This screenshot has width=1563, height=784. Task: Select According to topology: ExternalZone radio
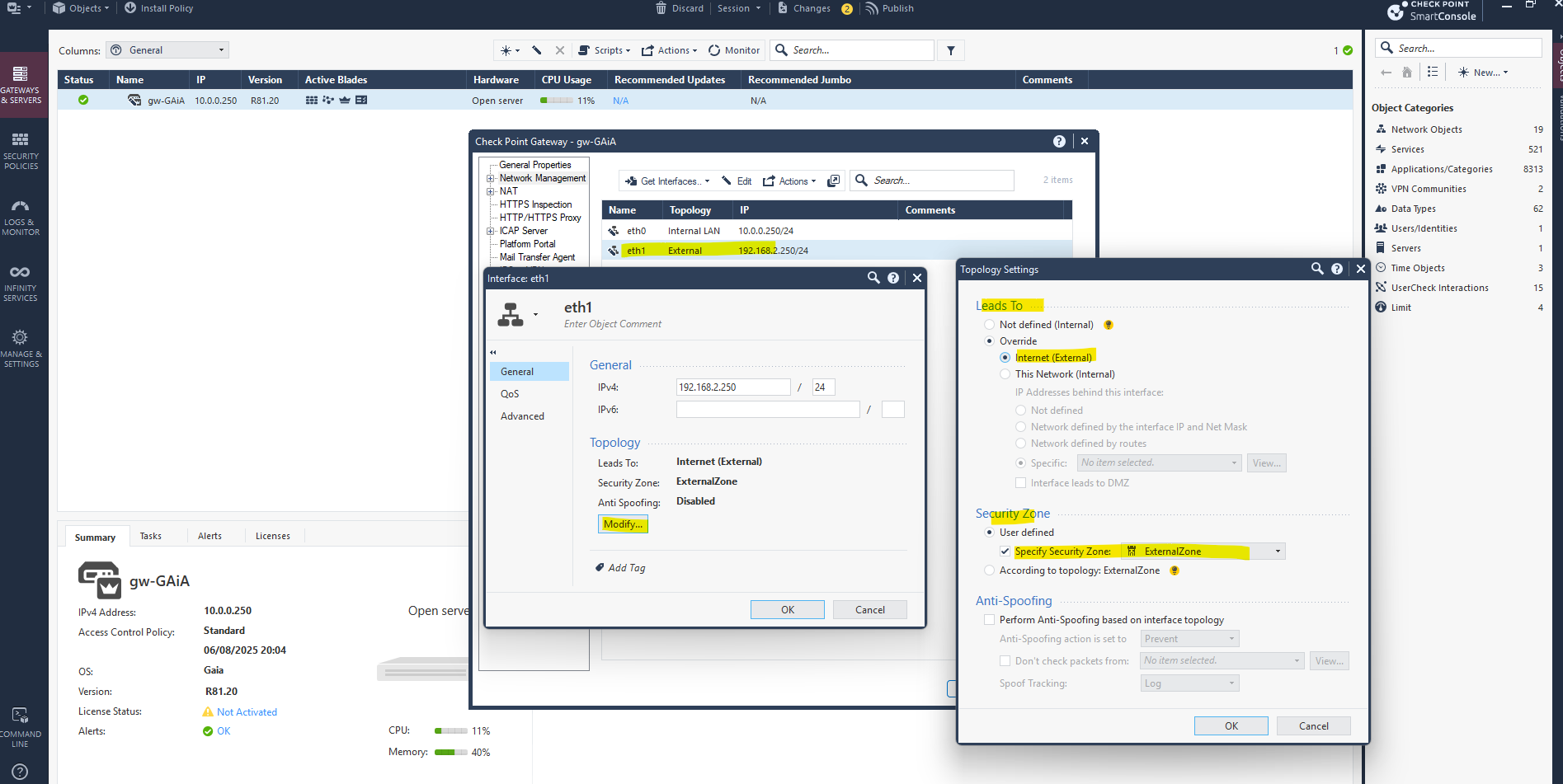[989, 570]
